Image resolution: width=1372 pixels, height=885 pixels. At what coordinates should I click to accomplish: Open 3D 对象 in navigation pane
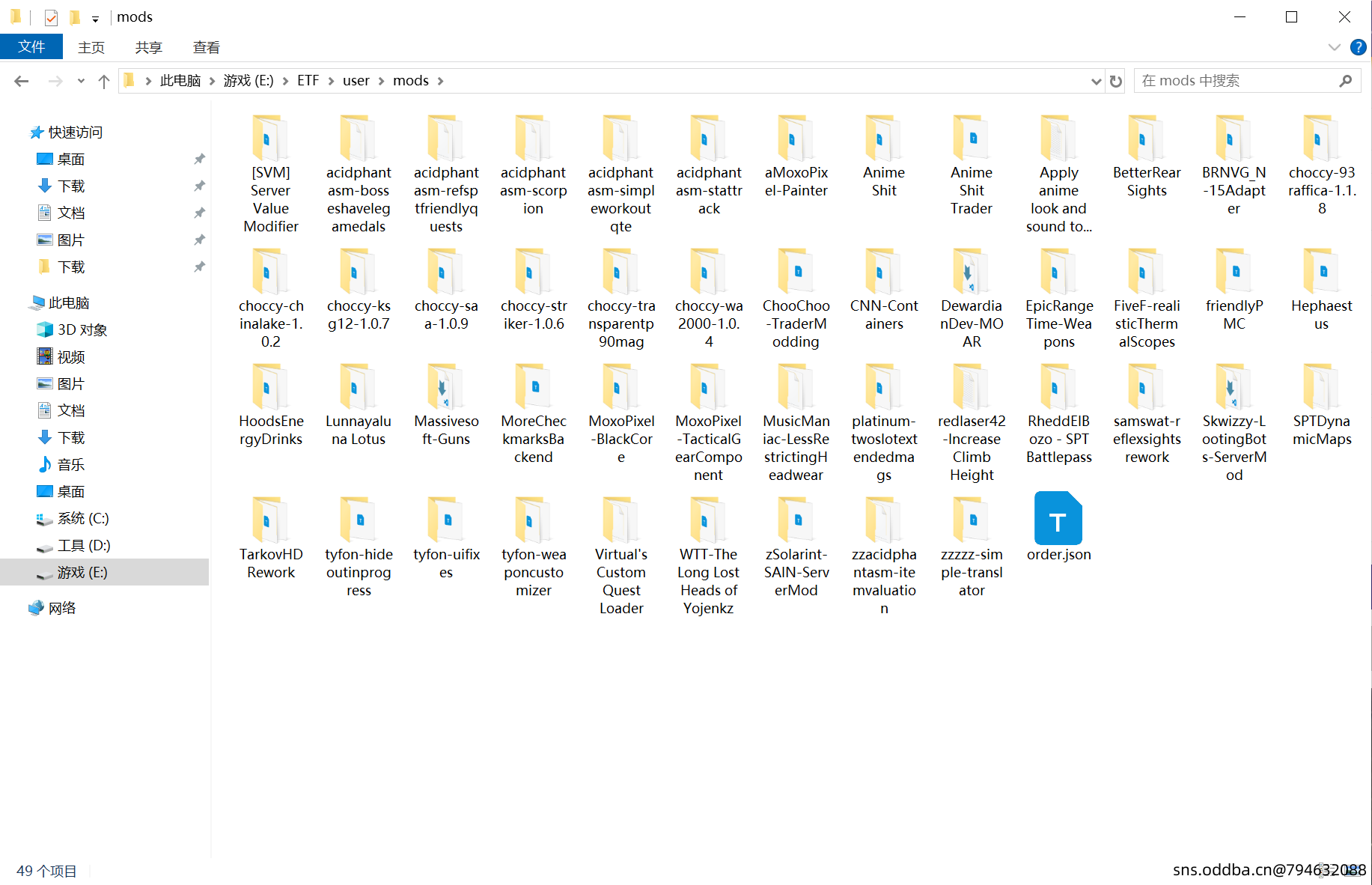(82, 330)
